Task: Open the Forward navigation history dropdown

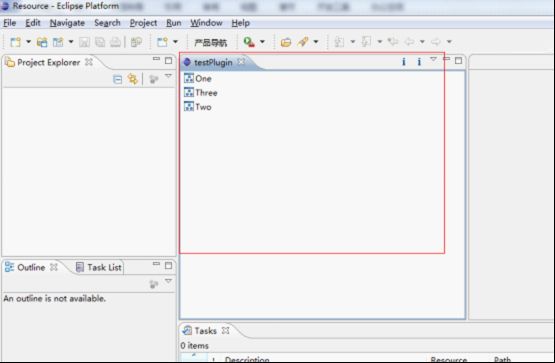Action: (449, 42)
